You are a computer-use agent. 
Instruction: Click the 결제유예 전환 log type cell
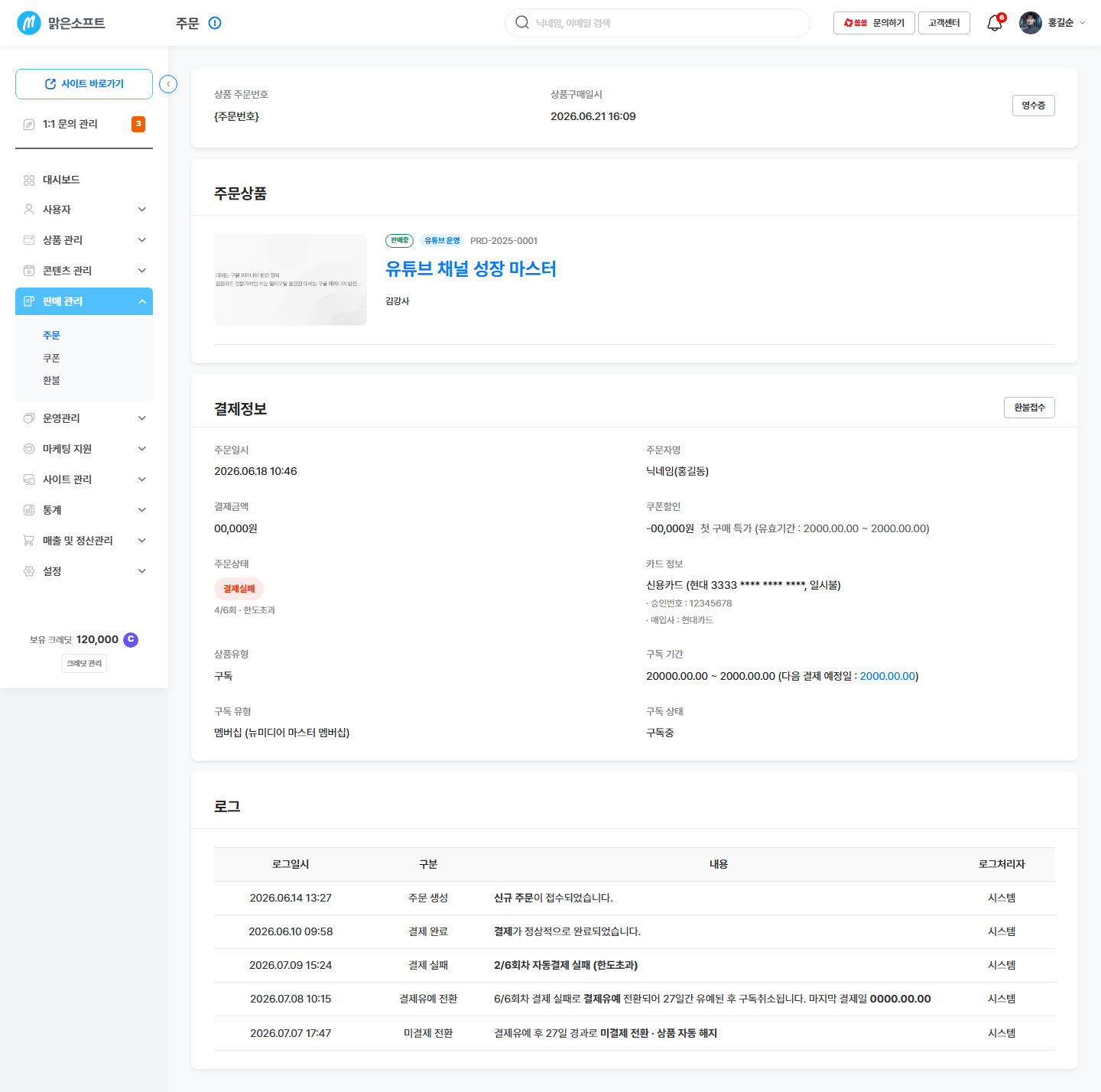428,999
